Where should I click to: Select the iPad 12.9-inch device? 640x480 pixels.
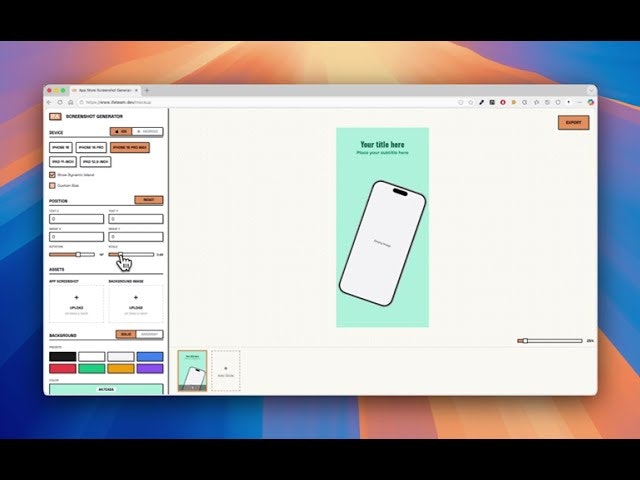coord(96,162)
